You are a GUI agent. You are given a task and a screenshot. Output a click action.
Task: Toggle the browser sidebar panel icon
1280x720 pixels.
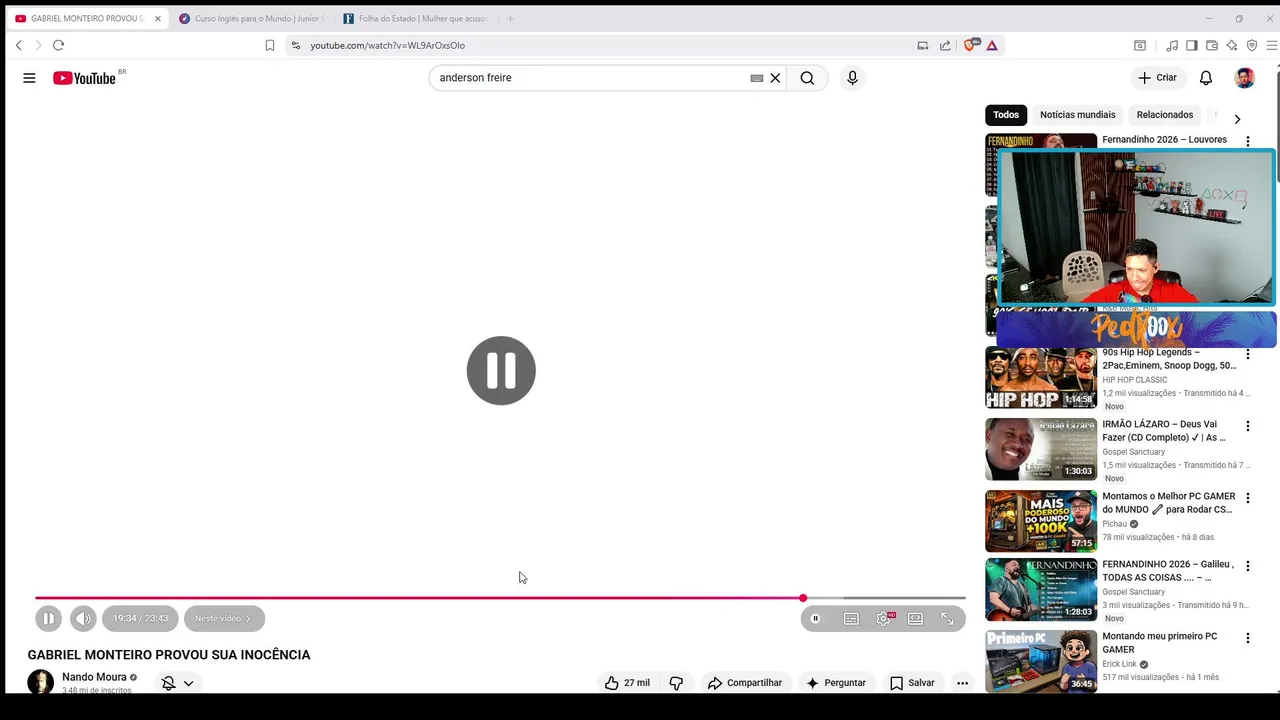[1192, 45]
